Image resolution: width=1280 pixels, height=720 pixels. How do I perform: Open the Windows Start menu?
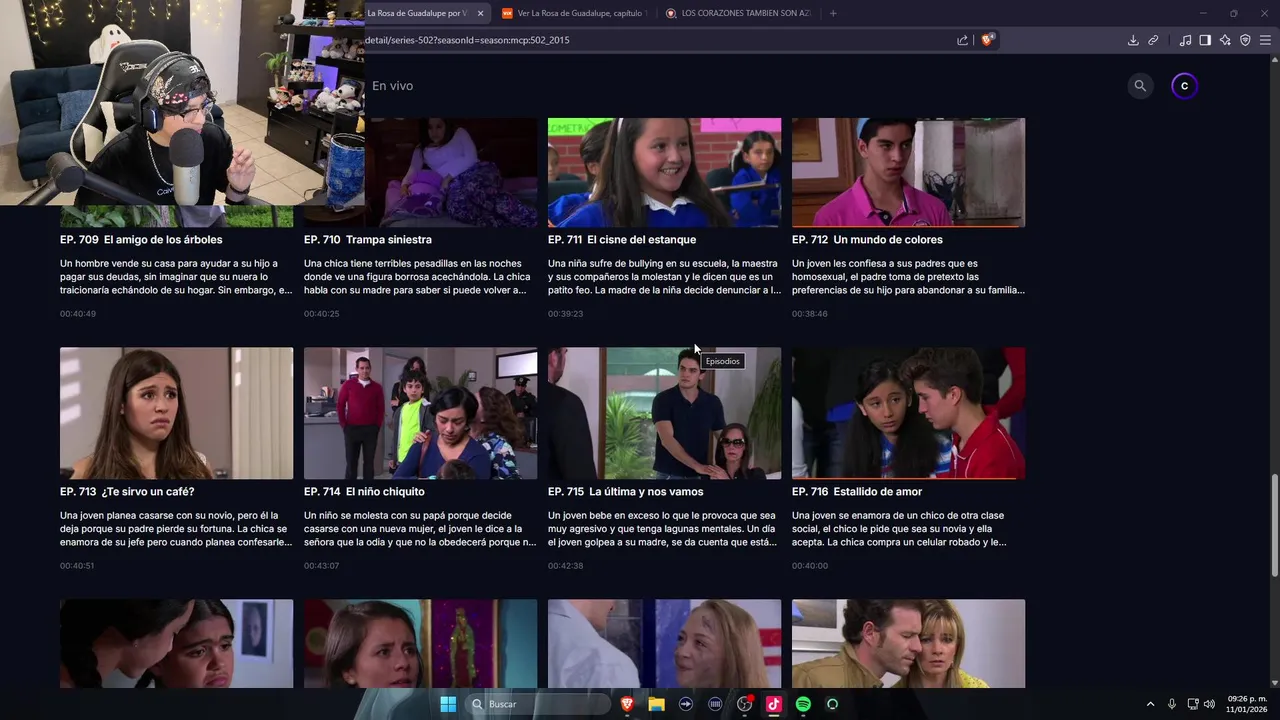point(448,704)
